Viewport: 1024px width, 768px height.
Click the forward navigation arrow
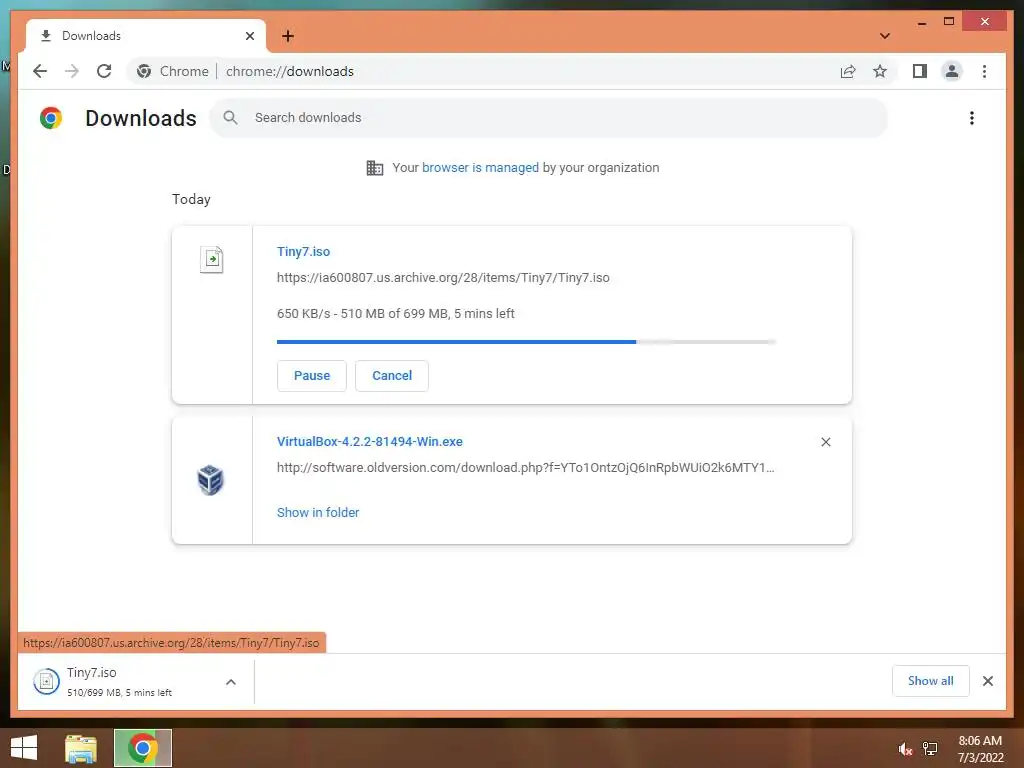click(x=72, y=71)
